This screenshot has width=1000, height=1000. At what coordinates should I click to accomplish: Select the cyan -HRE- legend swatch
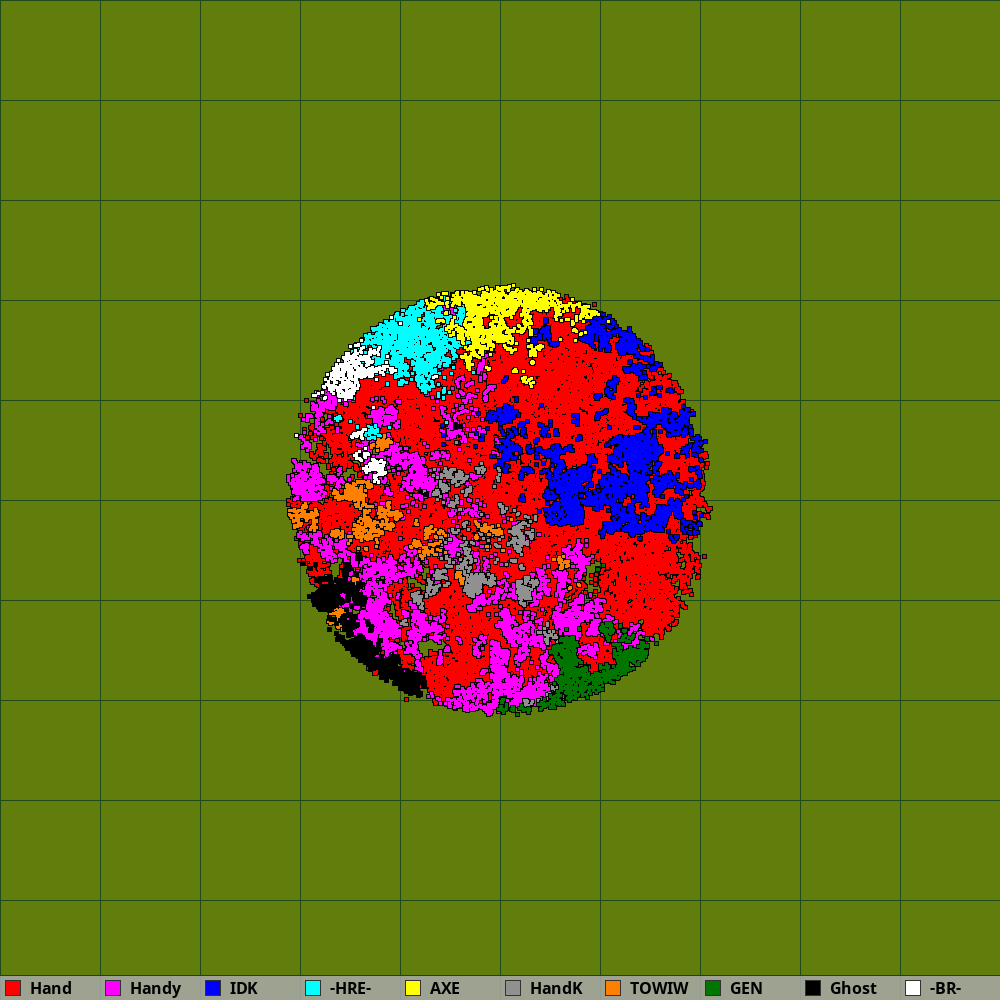(x=313, y=988)
